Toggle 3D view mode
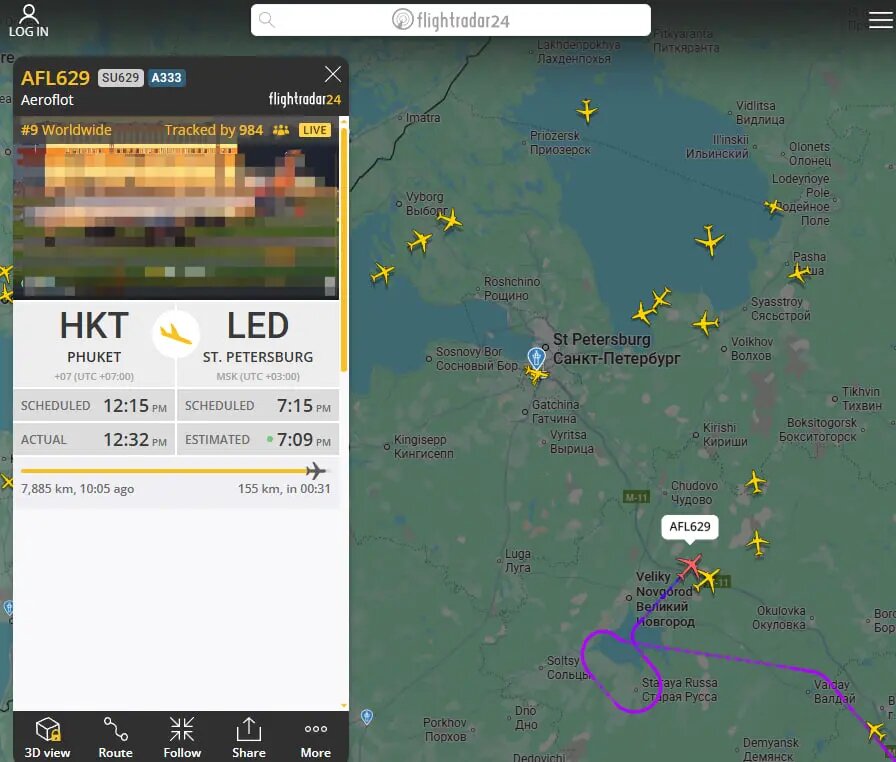 pyautogui.click(x=46, y=735)
